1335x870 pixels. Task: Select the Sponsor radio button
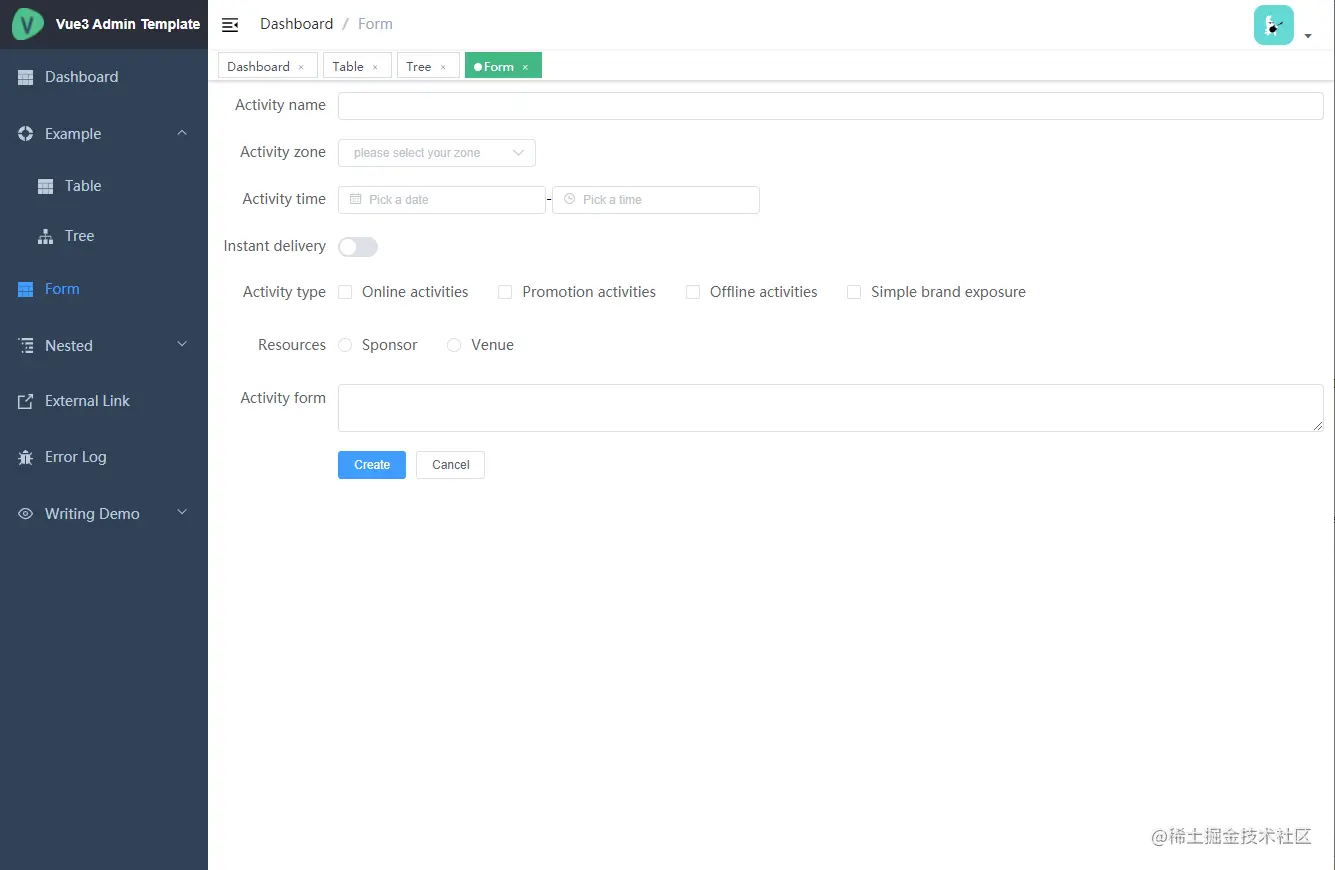[344, 344]
